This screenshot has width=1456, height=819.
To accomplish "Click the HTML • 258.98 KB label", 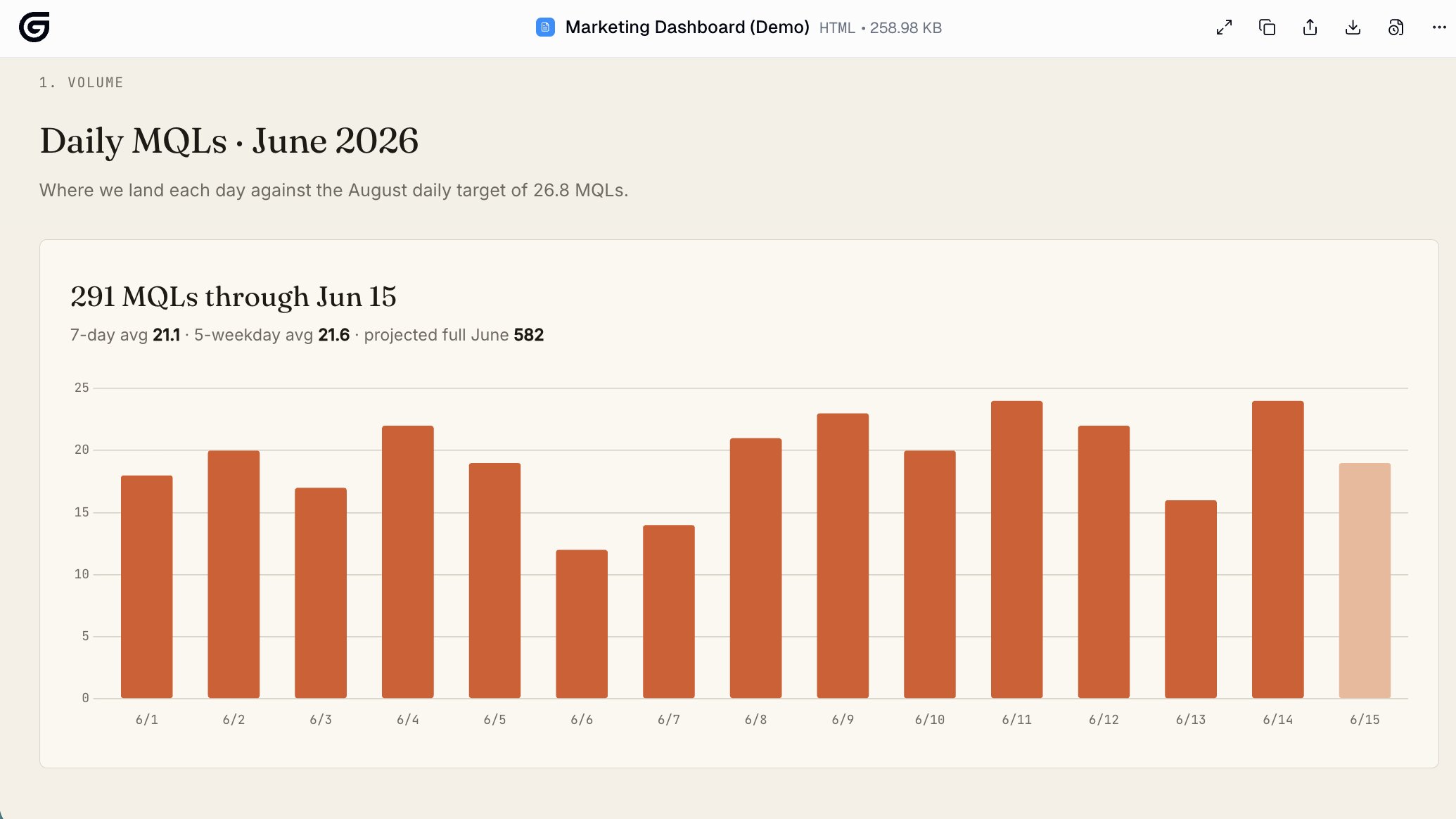I will pos(880,28).
